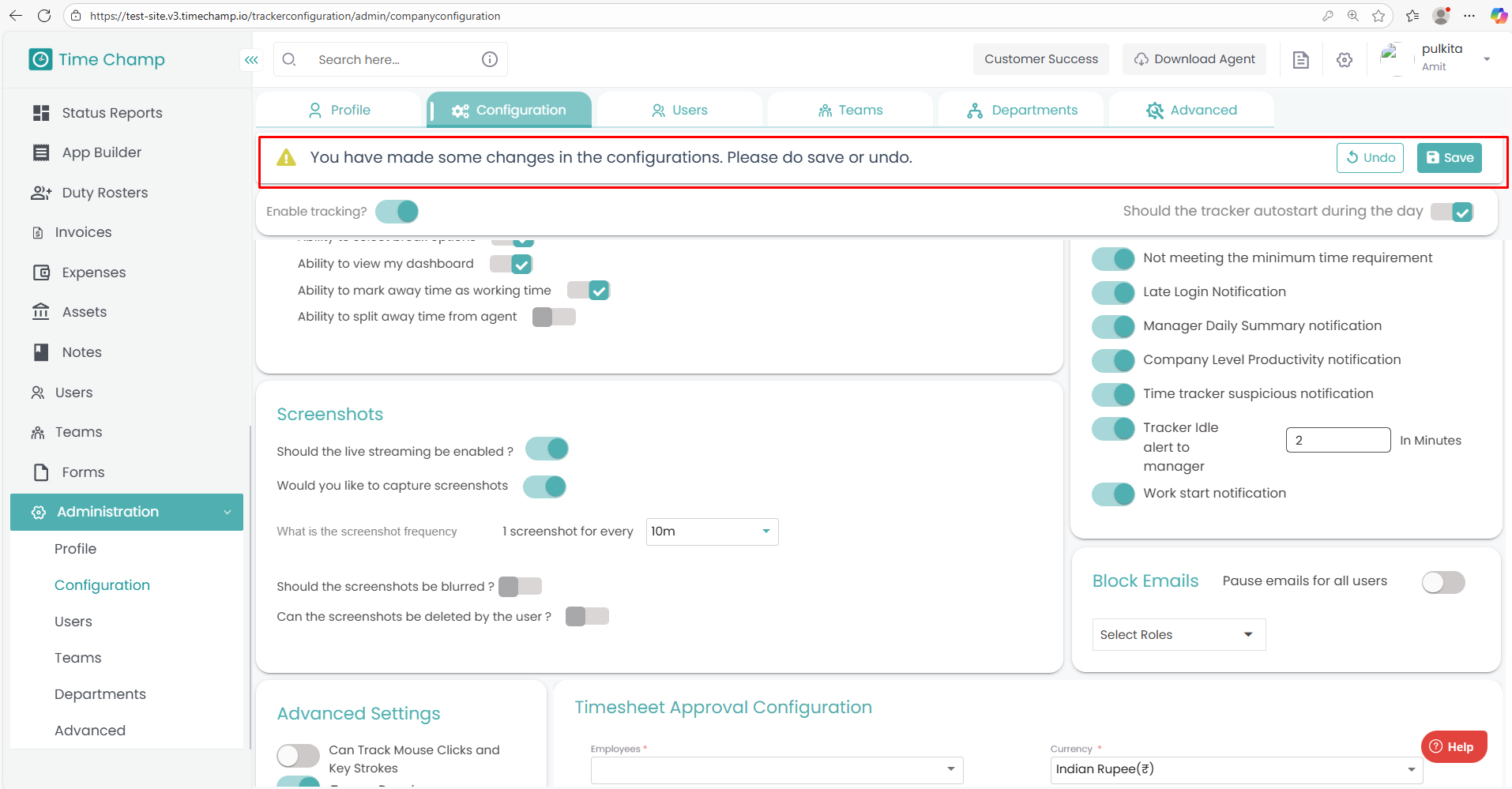Click the Time Champ logo
Screen dimensions: 1512x789
(97, 60)
